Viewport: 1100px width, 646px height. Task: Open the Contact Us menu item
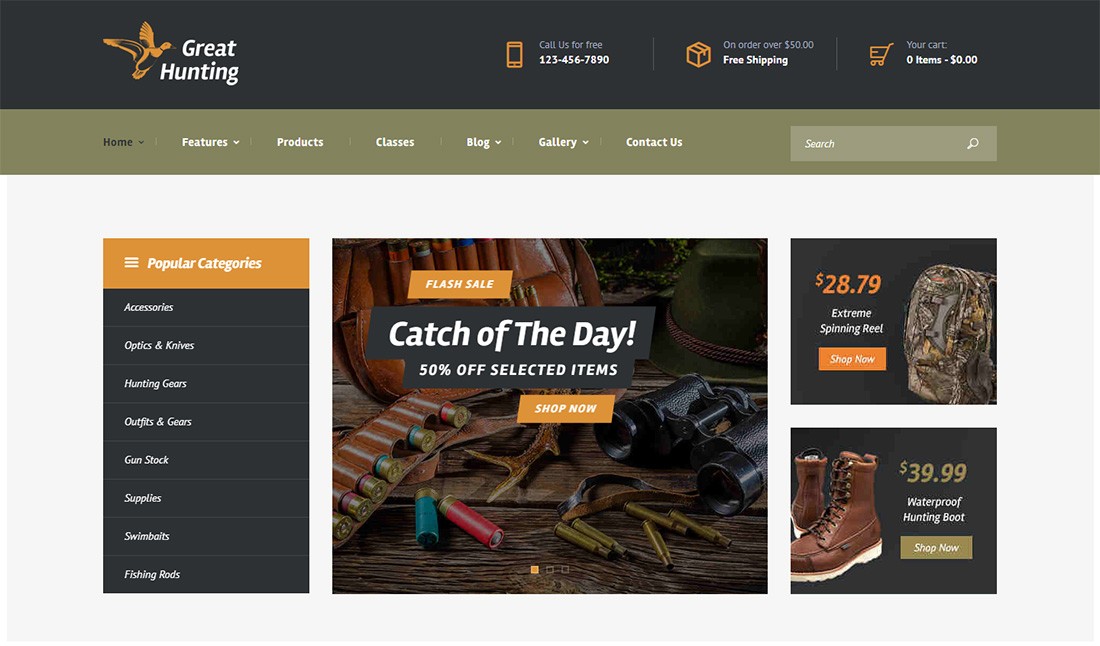654,142
